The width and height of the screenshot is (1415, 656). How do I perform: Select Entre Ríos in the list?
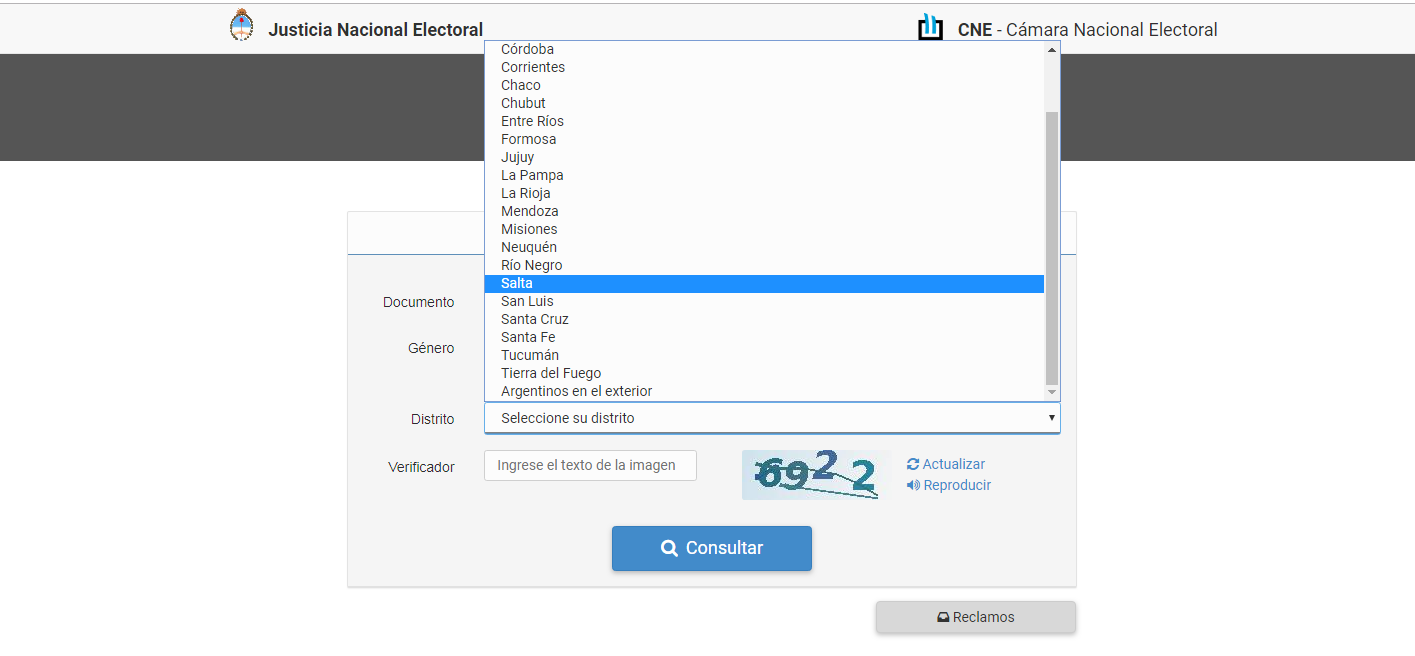pos(532,121)
